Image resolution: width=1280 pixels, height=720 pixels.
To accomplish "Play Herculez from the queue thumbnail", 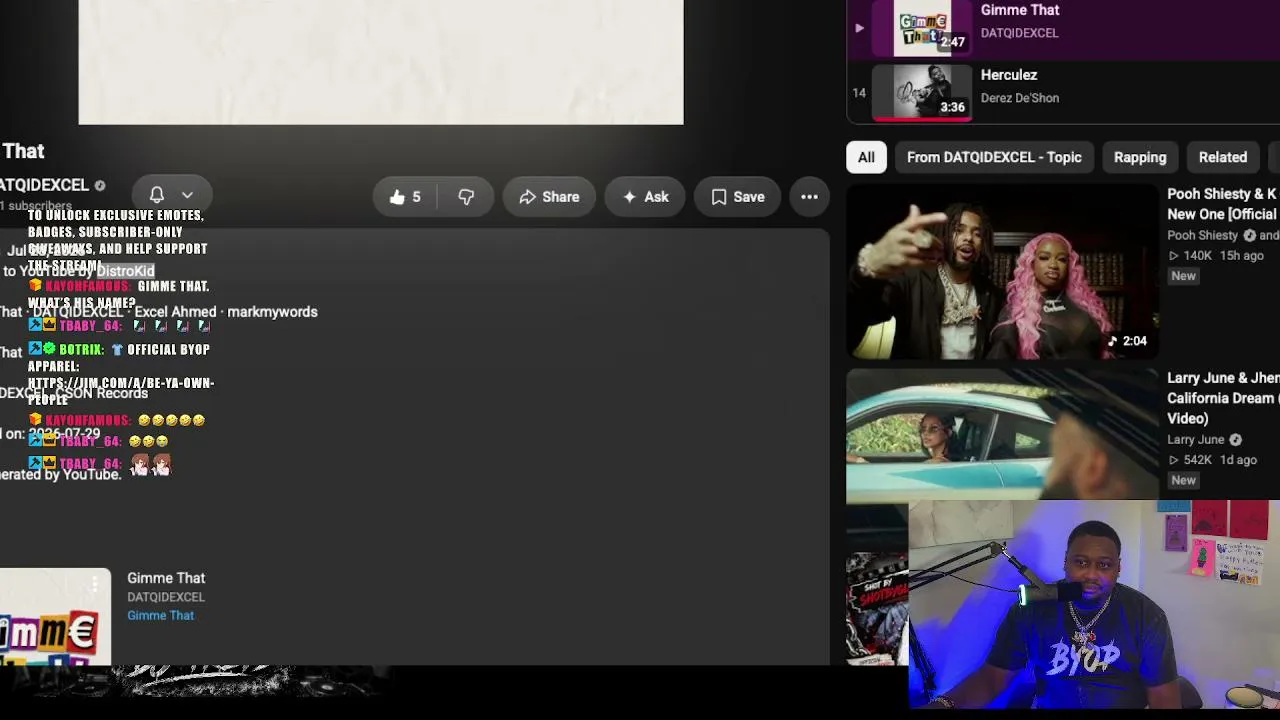I will pyautogui.click(x=922, y=93).
